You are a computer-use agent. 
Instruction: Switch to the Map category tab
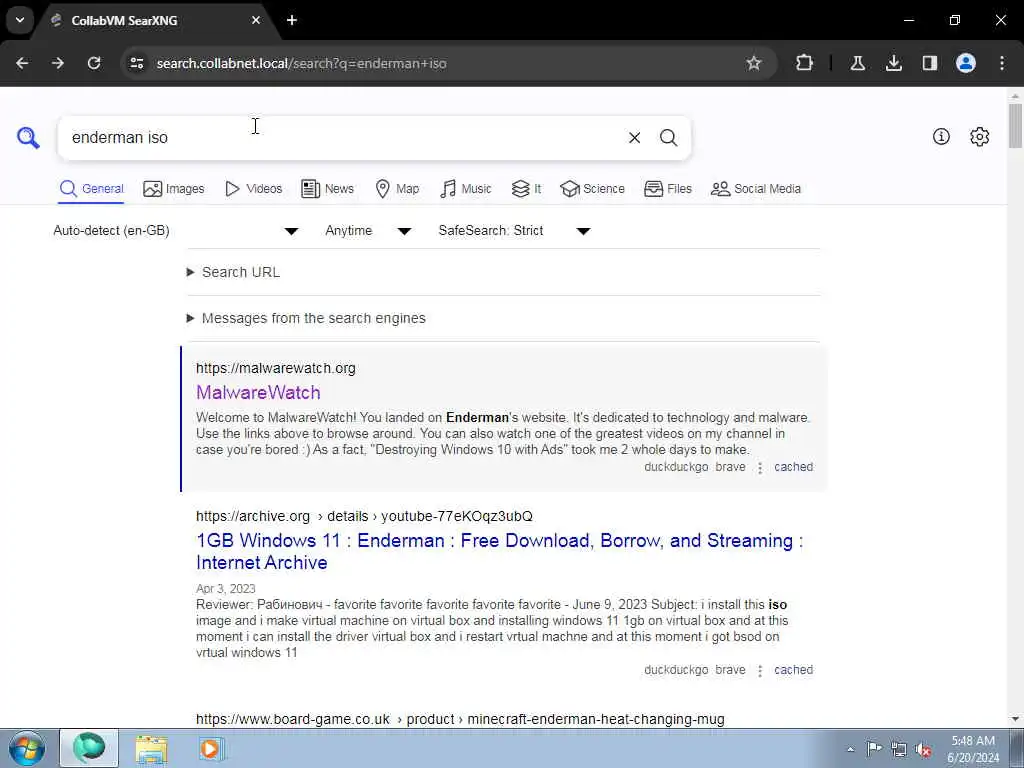(397, 189)
